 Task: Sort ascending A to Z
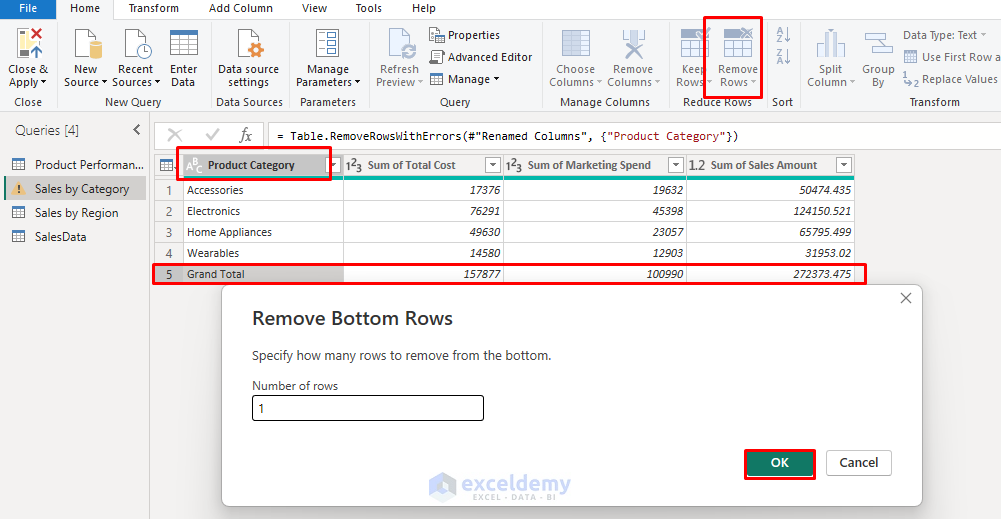[x=783, y=34]
